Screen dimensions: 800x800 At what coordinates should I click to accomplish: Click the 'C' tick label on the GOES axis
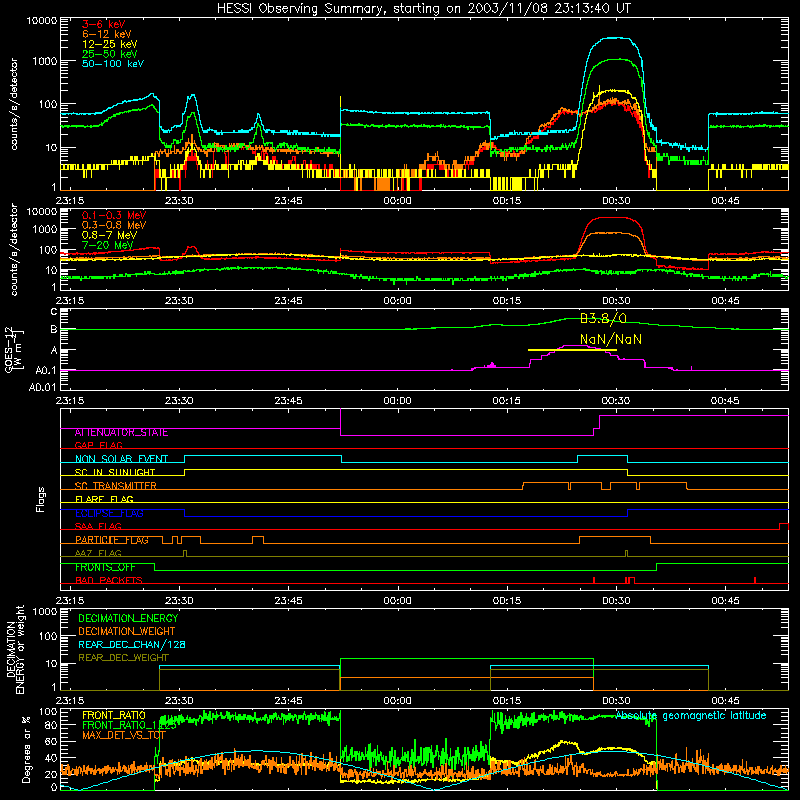click(x=54, y=311)
